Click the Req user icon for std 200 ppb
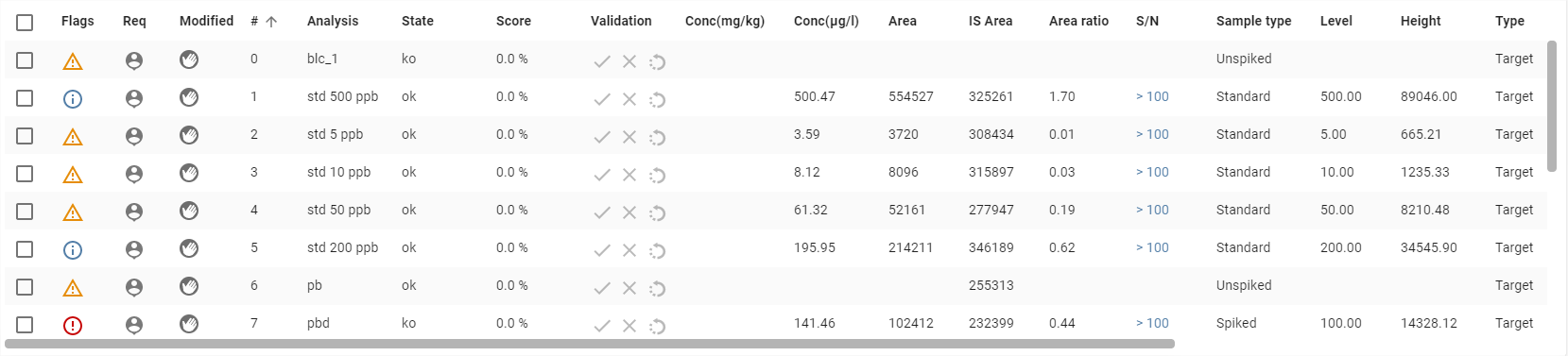The height and width of the screenshot is (356, 1568). point(134,249)
